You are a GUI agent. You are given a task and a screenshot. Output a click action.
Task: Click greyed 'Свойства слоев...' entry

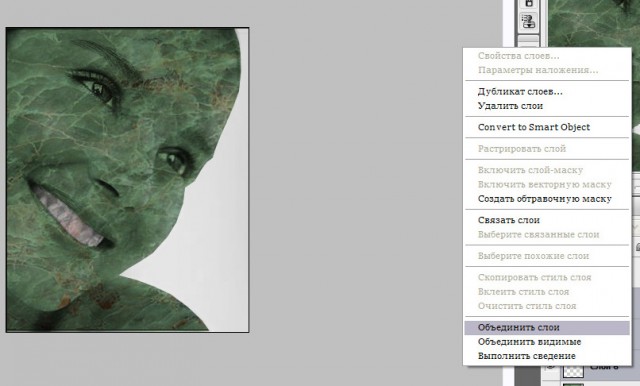pyautogui.click(x=547, y=56)
